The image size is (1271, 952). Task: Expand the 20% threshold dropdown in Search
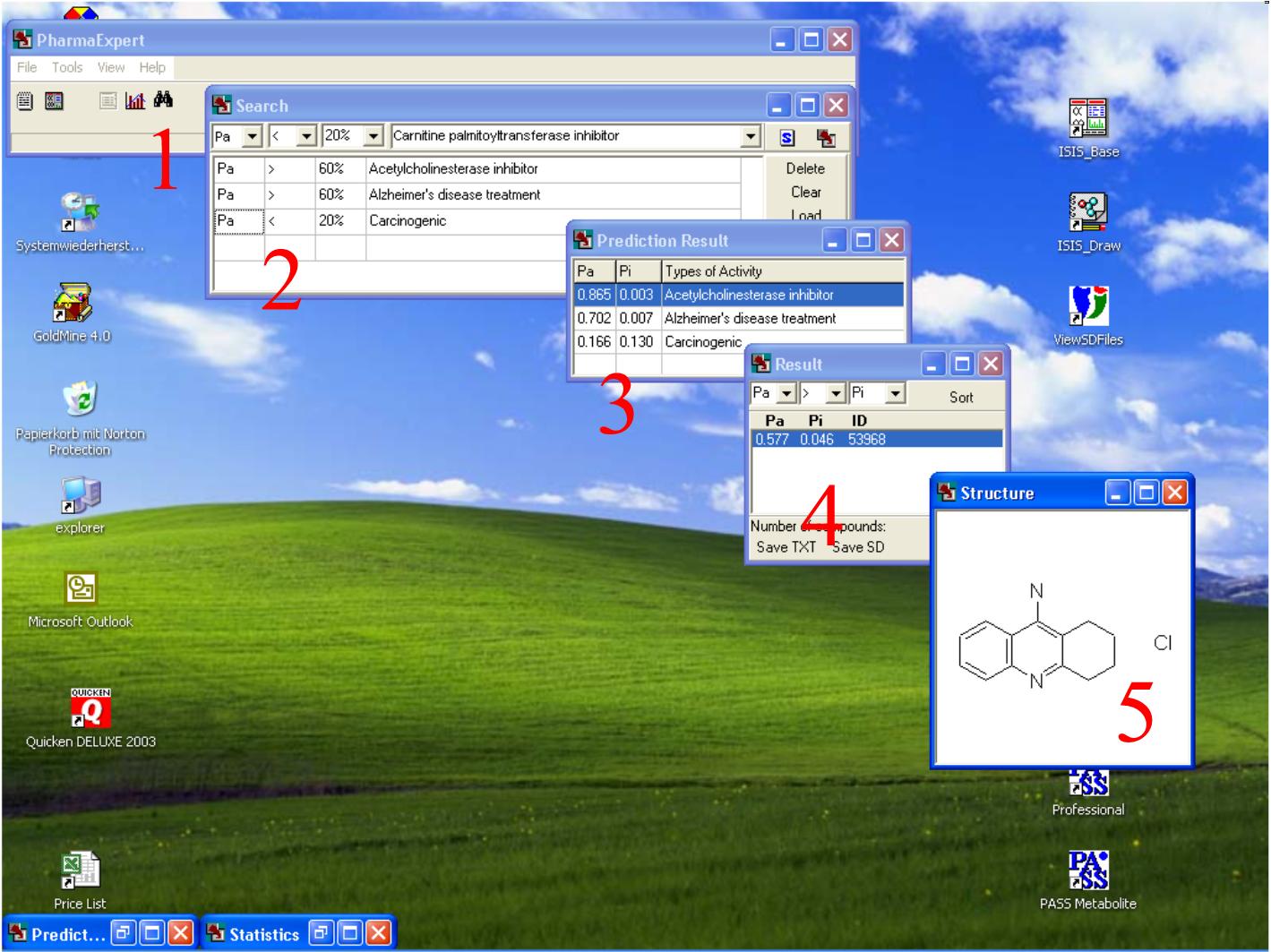(x=375, y=137)
